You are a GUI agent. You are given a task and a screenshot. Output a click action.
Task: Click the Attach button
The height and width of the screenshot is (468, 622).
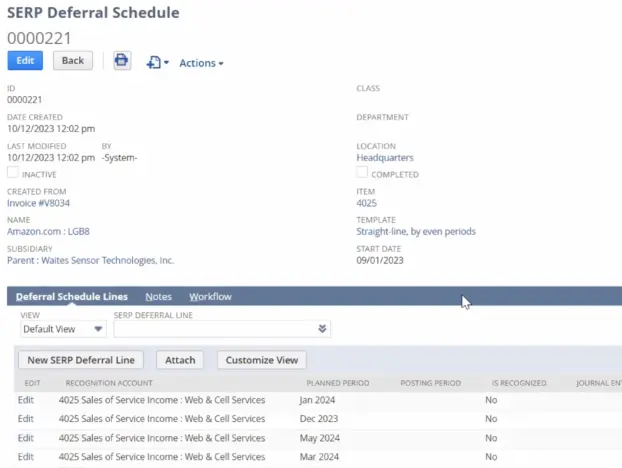point(180,360)
